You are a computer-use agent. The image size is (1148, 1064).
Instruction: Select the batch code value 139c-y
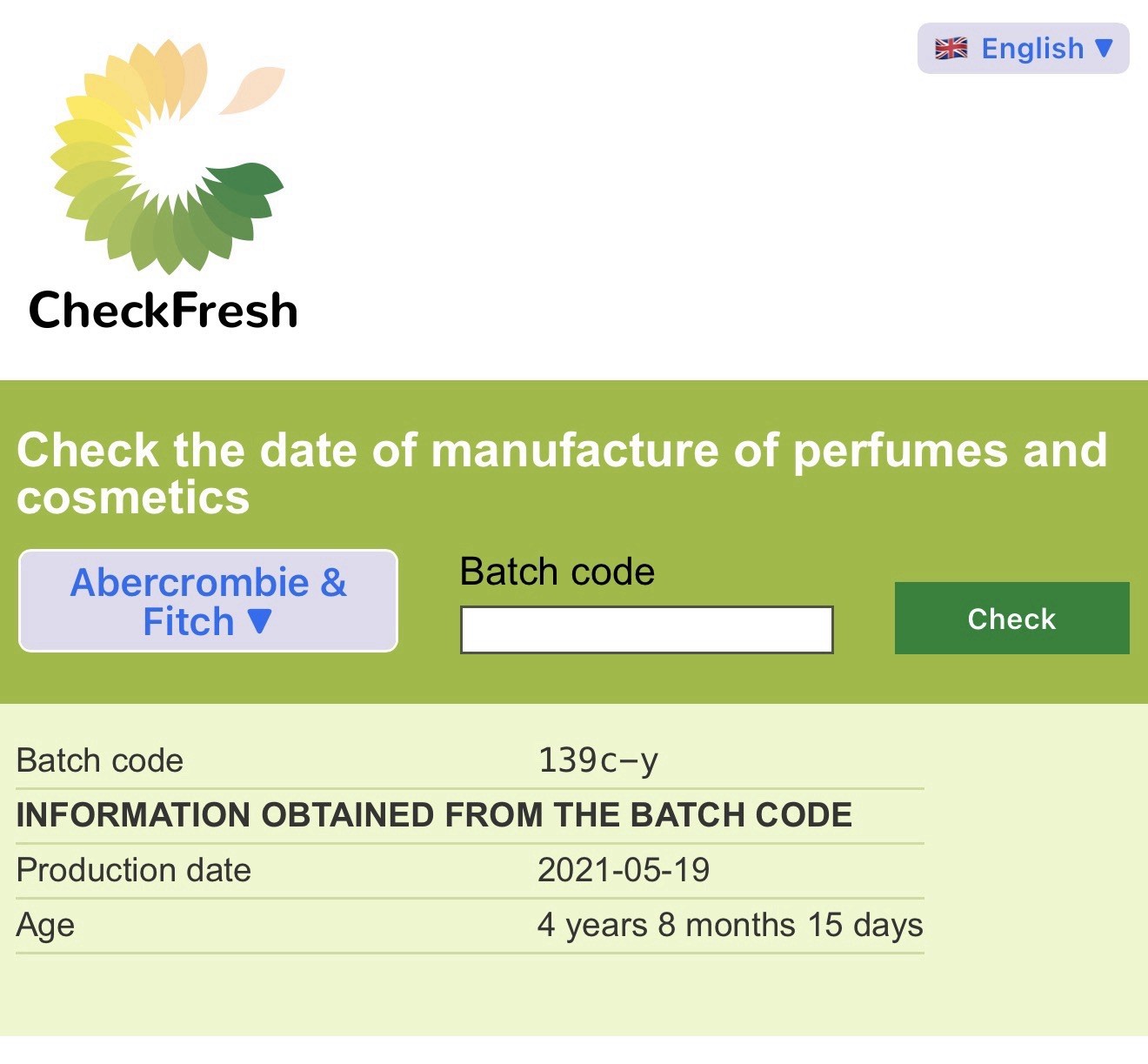[x=598, y=760]
